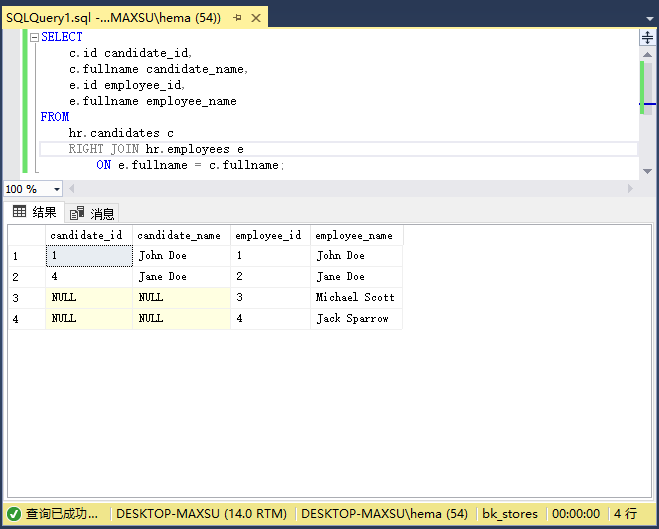659x529 pixels.
Task: Click the SELECT keyword in editor
Action: point(62,37)
